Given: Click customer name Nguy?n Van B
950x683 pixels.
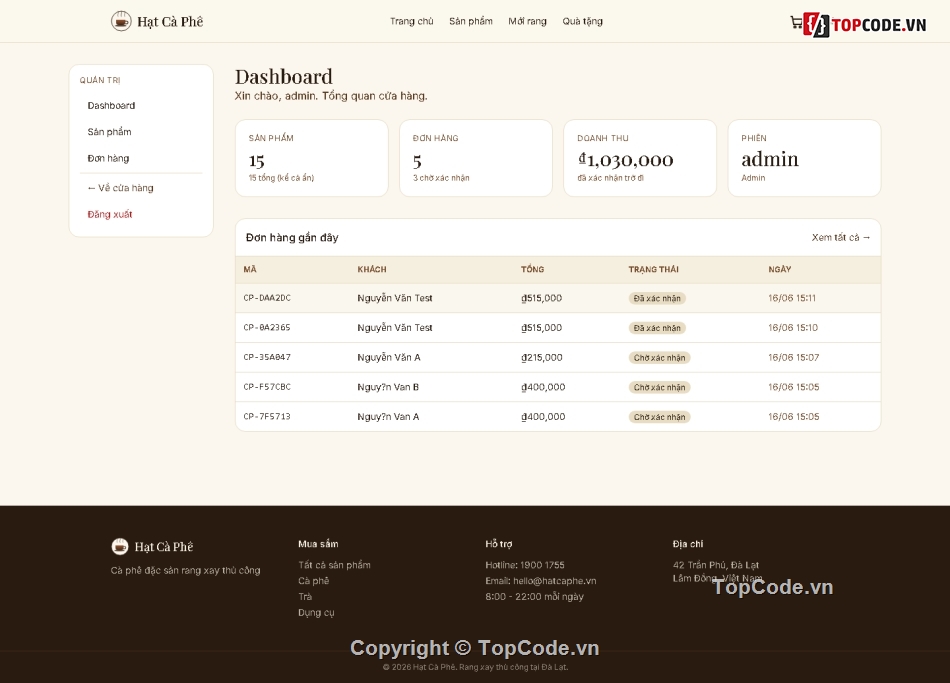Looking at the screenshot, I should point(388,387).
